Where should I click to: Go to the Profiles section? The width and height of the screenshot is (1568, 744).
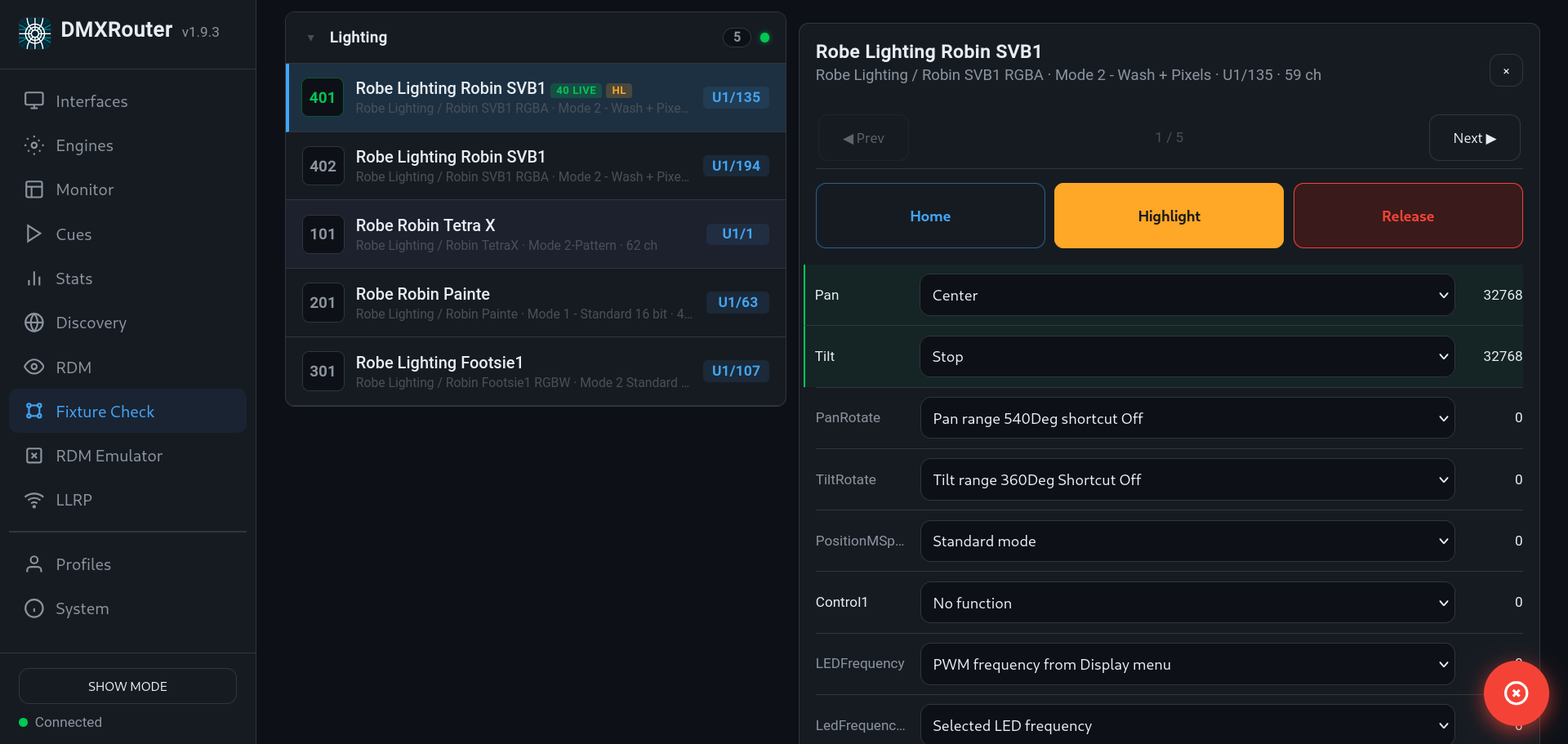(82, 564)
